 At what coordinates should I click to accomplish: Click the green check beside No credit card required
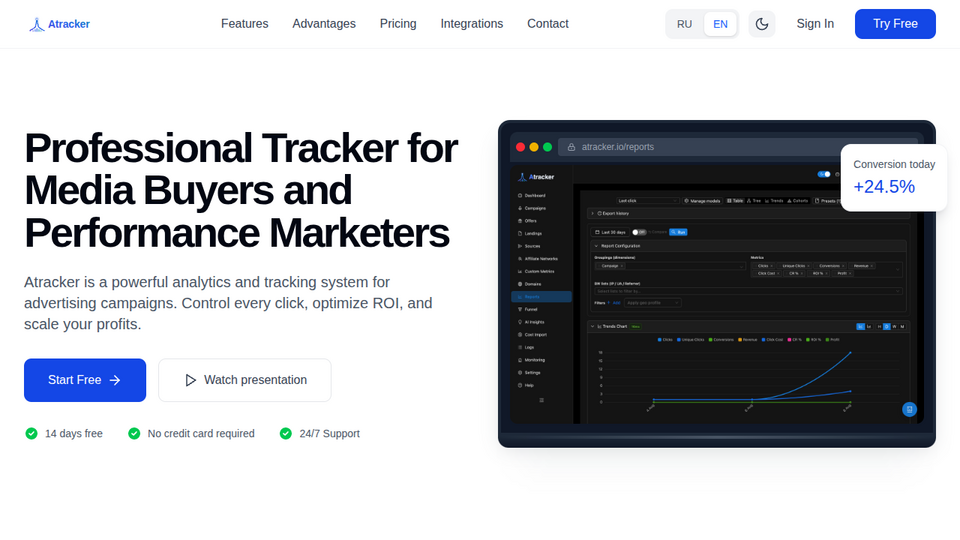134,433
